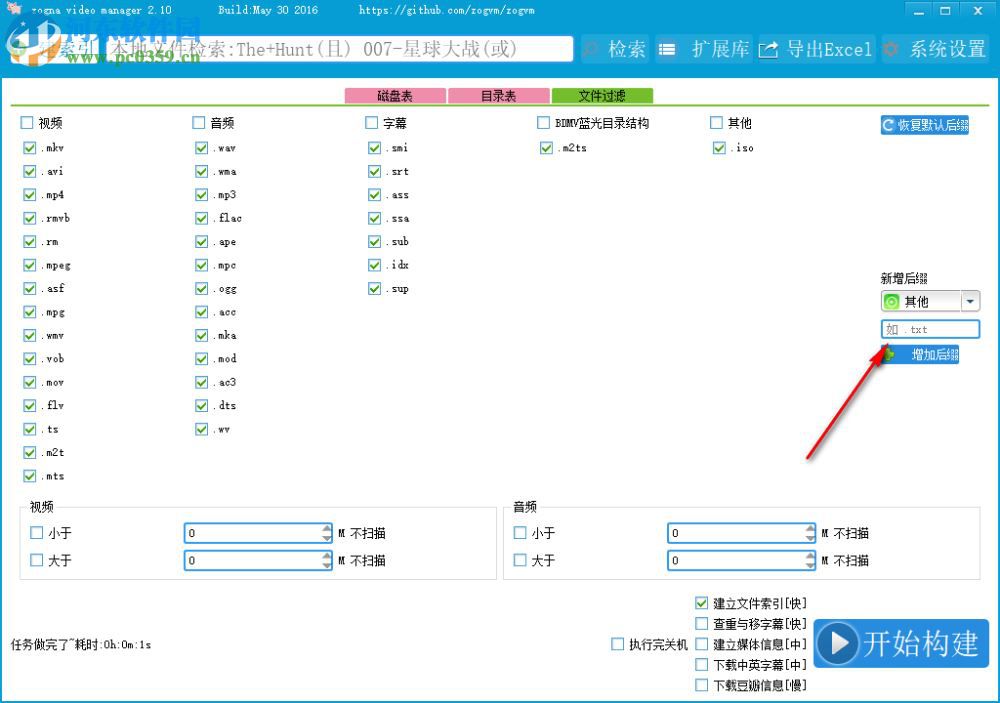Open the 其他 suffix type dropdown
This screenshot has height=703, width=1000.
tap(969, 300)
